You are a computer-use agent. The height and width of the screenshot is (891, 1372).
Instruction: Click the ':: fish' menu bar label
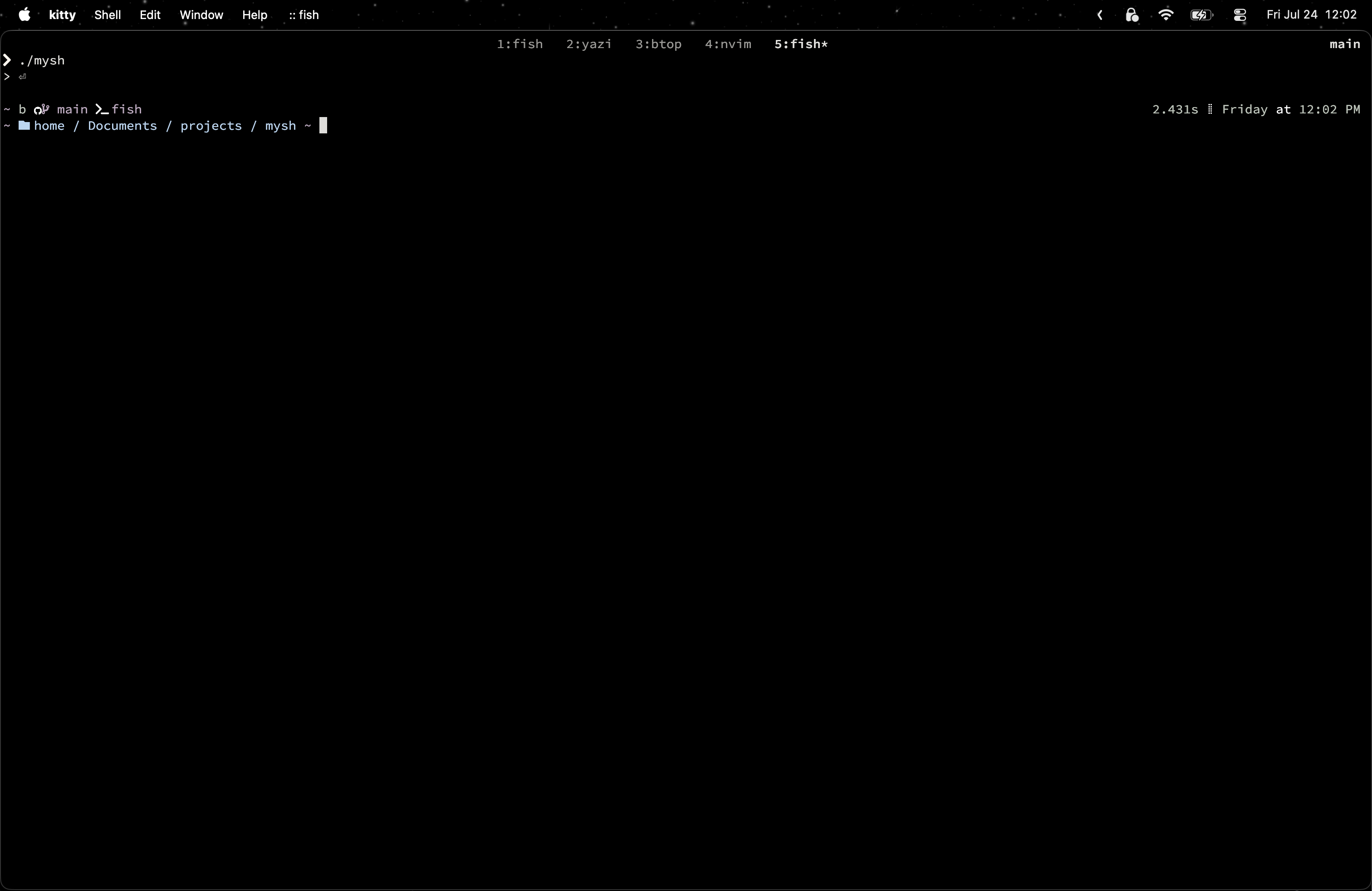click(x=304, y=15)
